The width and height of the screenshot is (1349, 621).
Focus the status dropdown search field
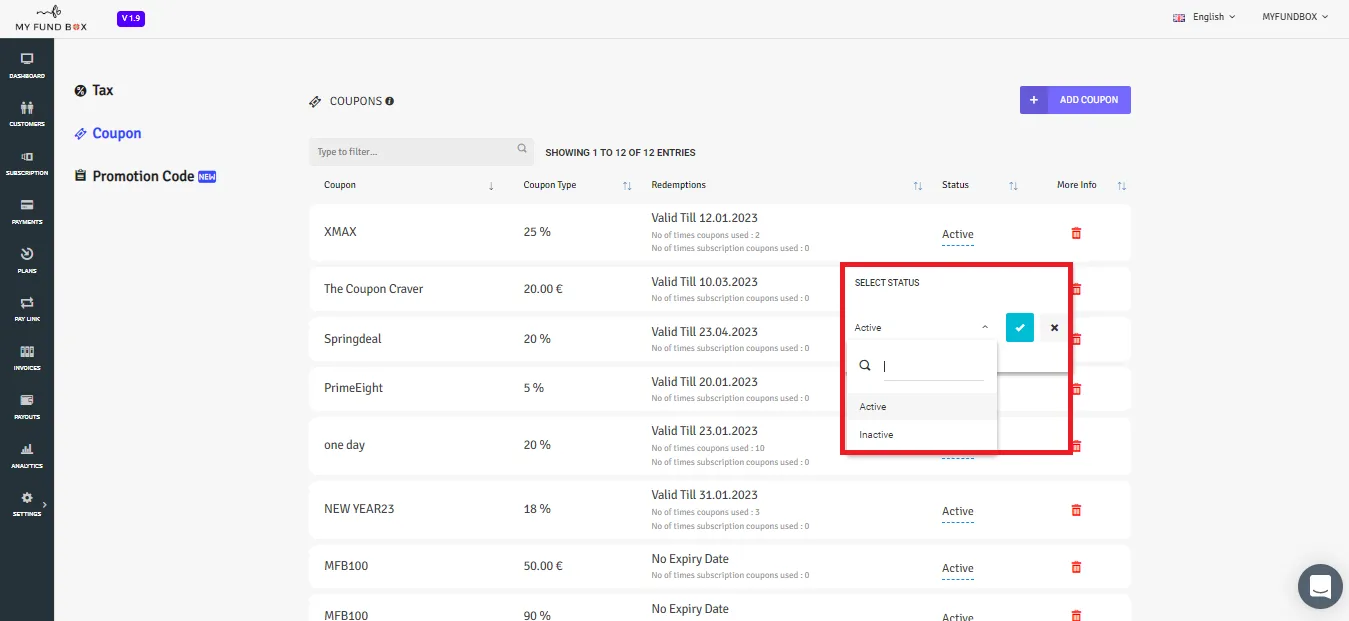click(x=933, y=367)
